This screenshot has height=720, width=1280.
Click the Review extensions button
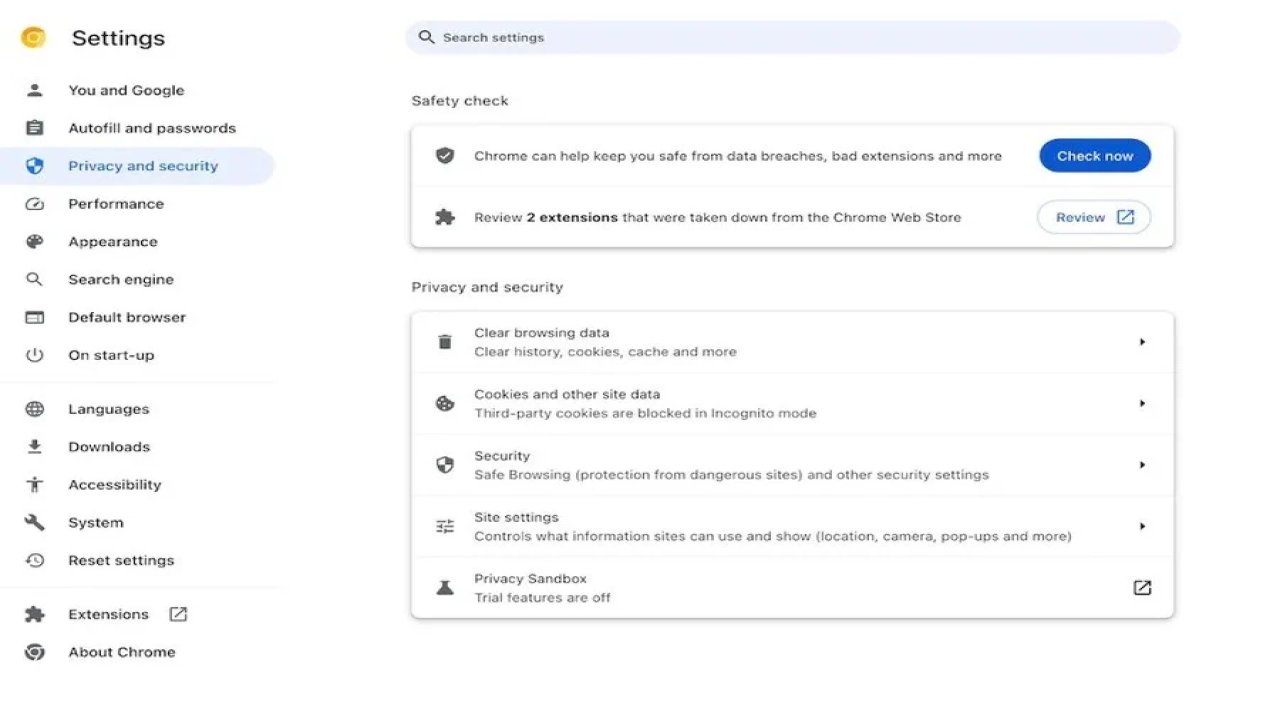1094,217
